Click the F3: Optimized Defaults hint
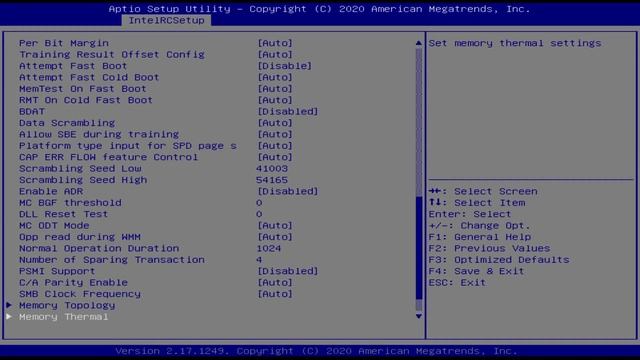This screenshot has width=640, height=360. pyautogui.click(x=499, y=260)
